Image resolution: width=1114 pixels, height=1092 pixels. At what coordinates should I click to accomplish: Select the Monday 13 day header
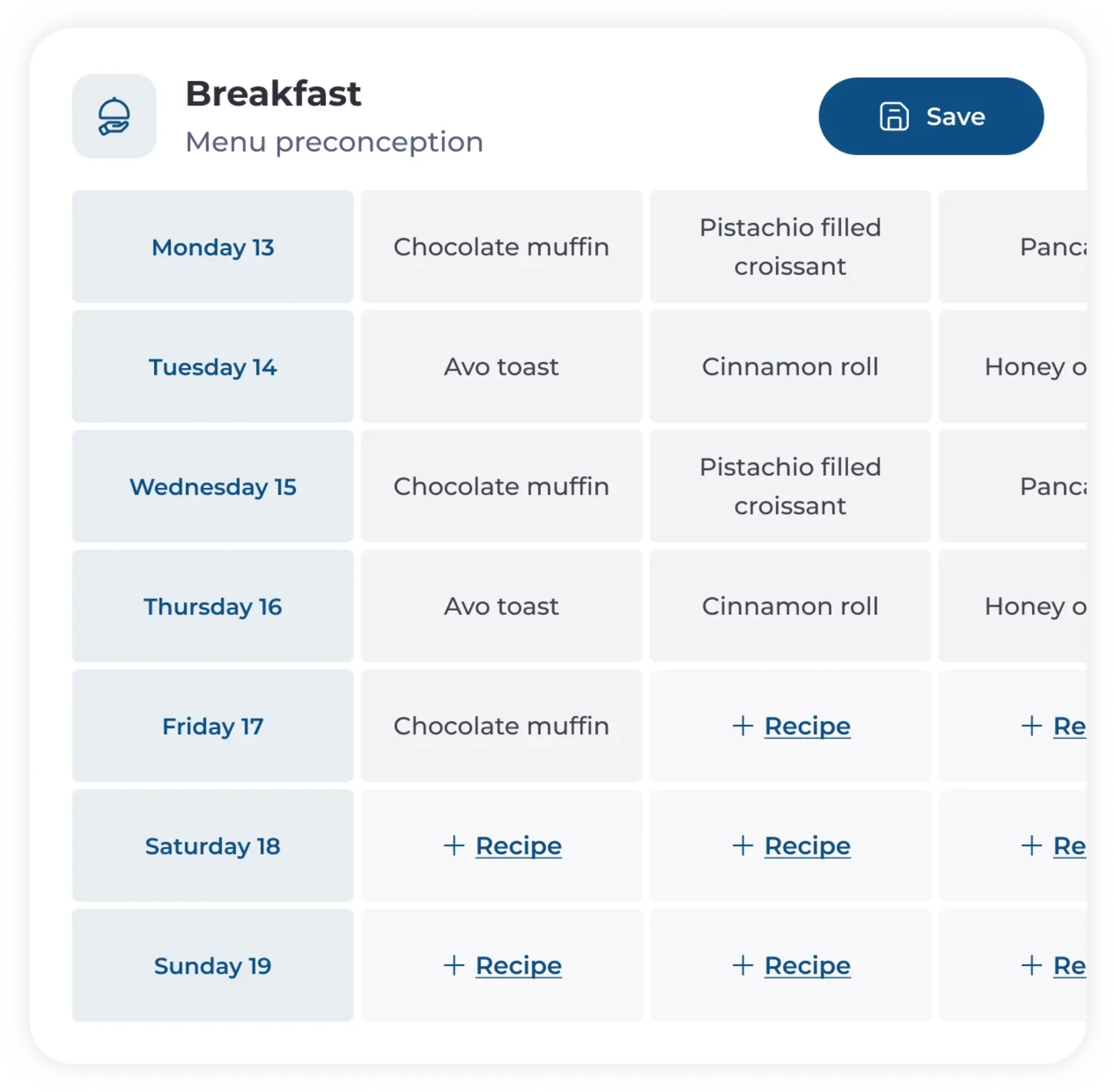point(212,247)
